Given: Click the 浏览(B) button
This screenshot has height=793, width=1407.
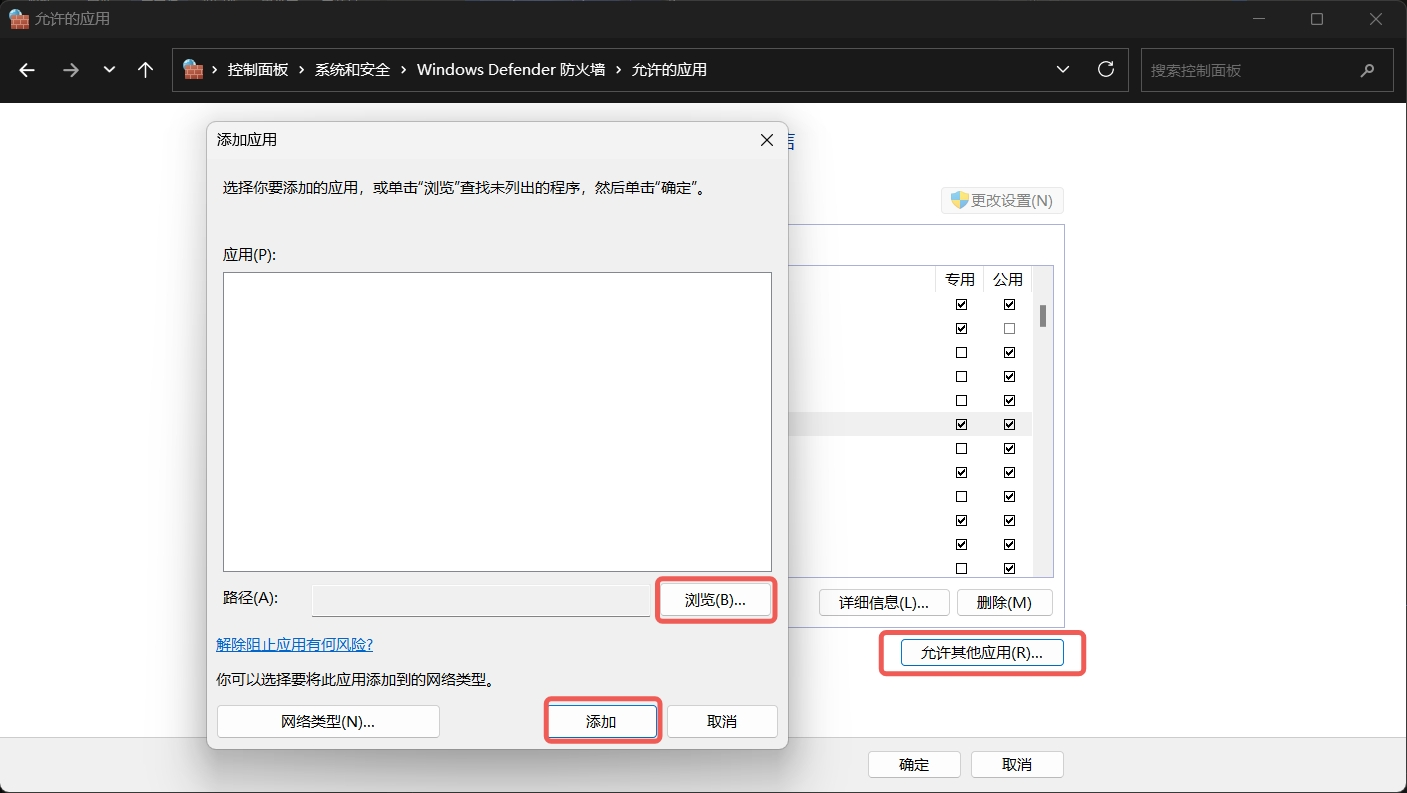Looking at the screenshot, I should [x=715, y=600].
